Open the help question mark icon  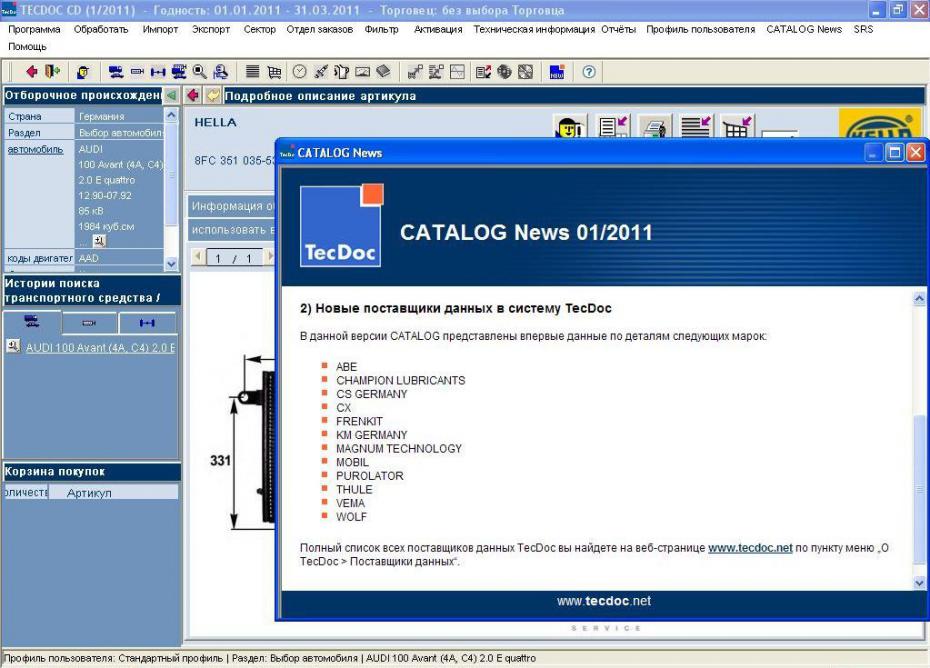point(588,72)
